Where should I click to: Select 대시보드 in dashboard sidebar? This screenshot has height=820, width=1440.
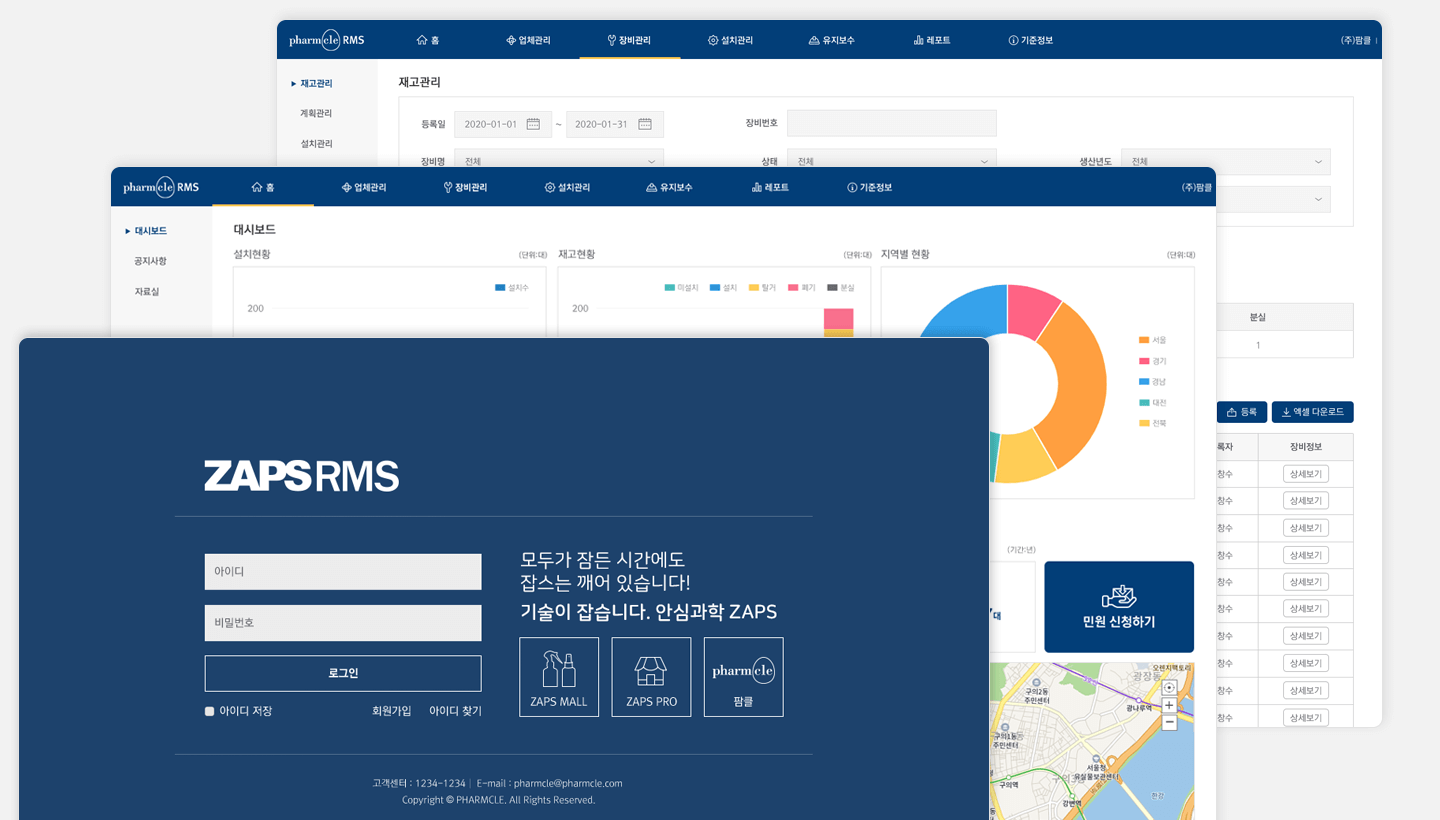(150, 230)
